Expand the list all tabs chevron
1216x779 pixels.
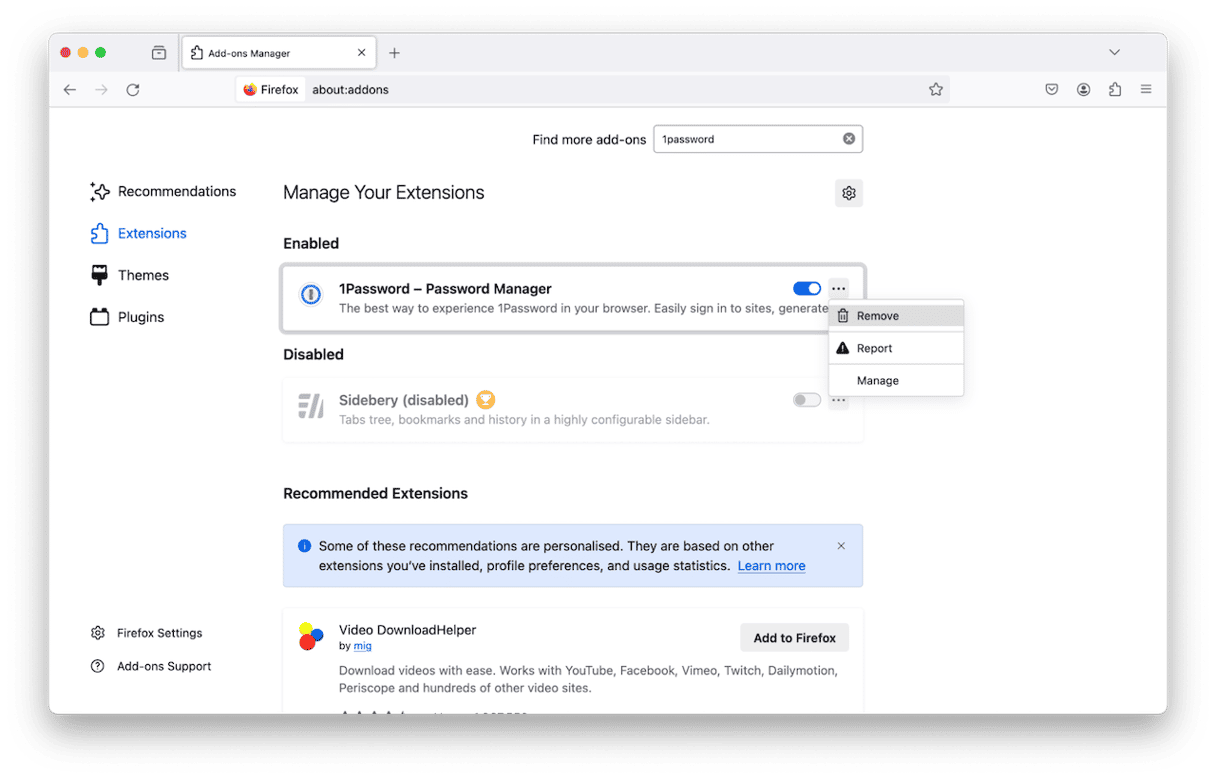1114,52
